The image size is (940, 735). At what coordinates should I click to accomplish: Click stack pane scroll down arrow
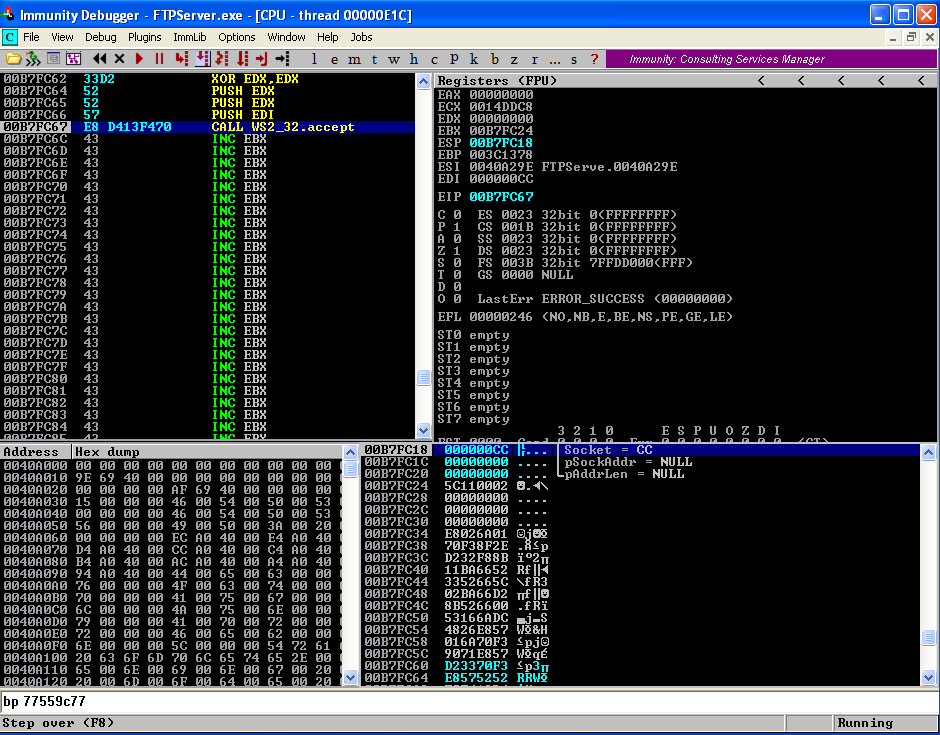point(929,678)
